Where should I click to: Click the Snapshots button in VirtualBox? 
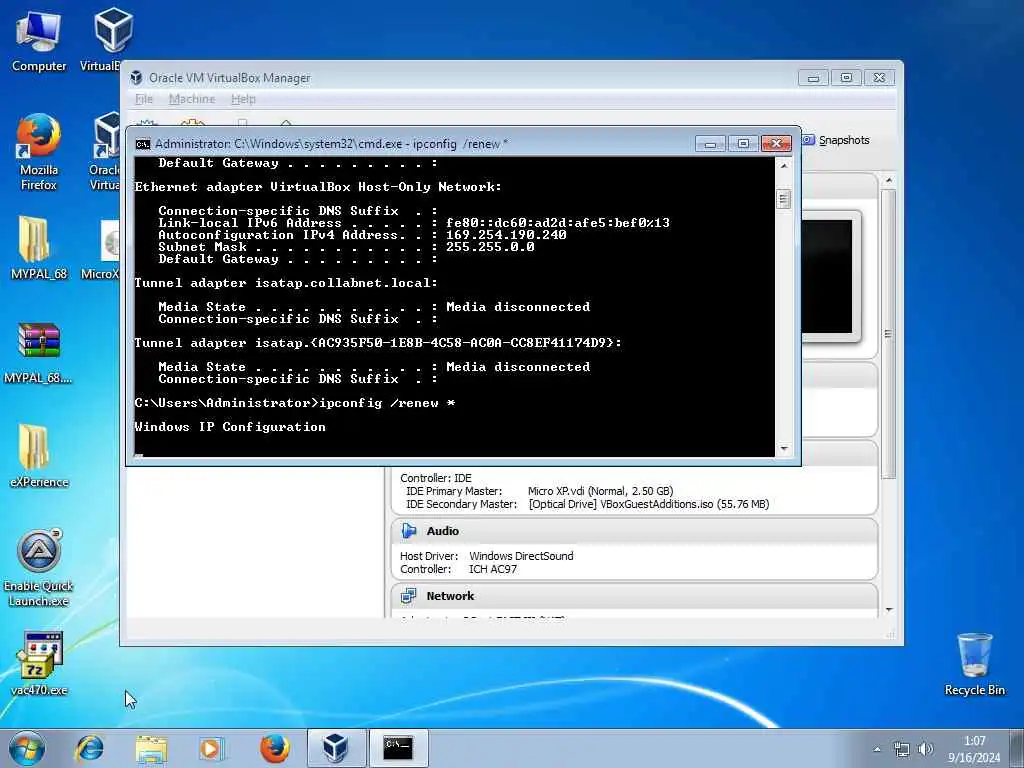[837, 140]
